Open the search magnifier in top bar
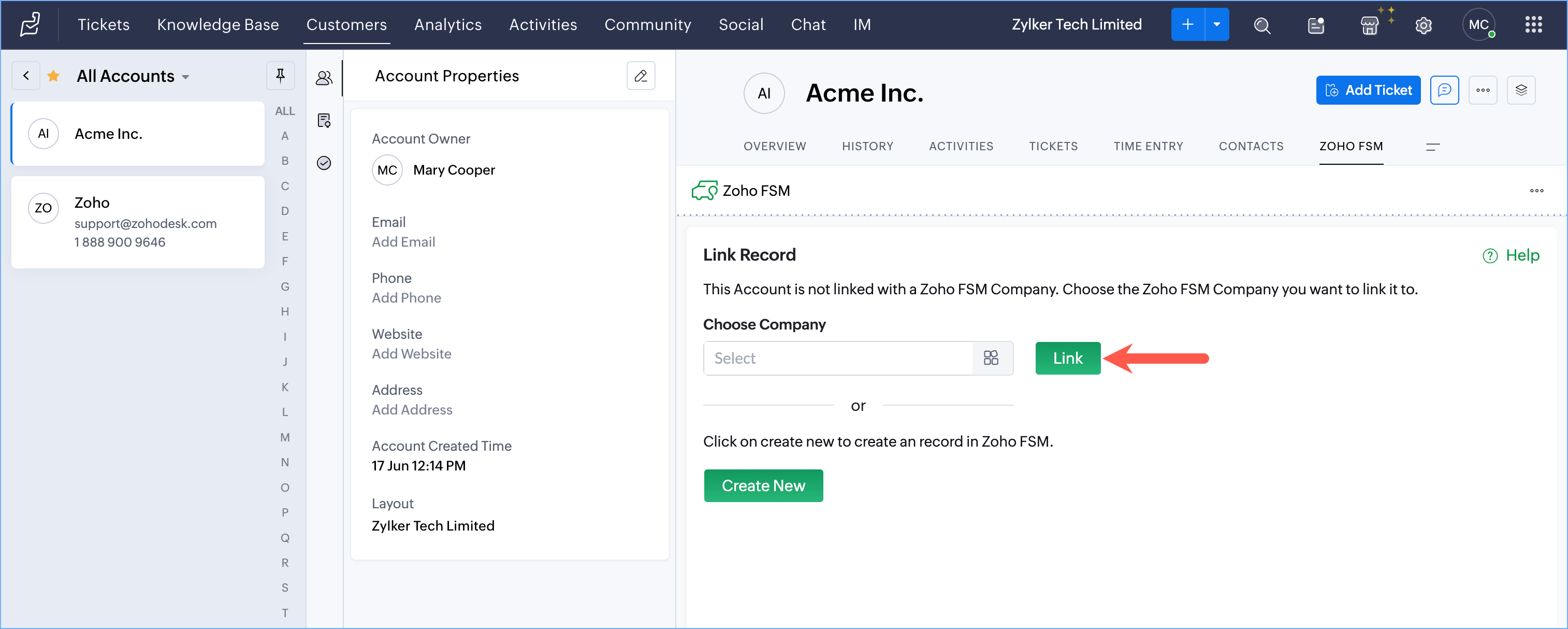Screen dimensions: 1568x629 tap(1262, 25)
